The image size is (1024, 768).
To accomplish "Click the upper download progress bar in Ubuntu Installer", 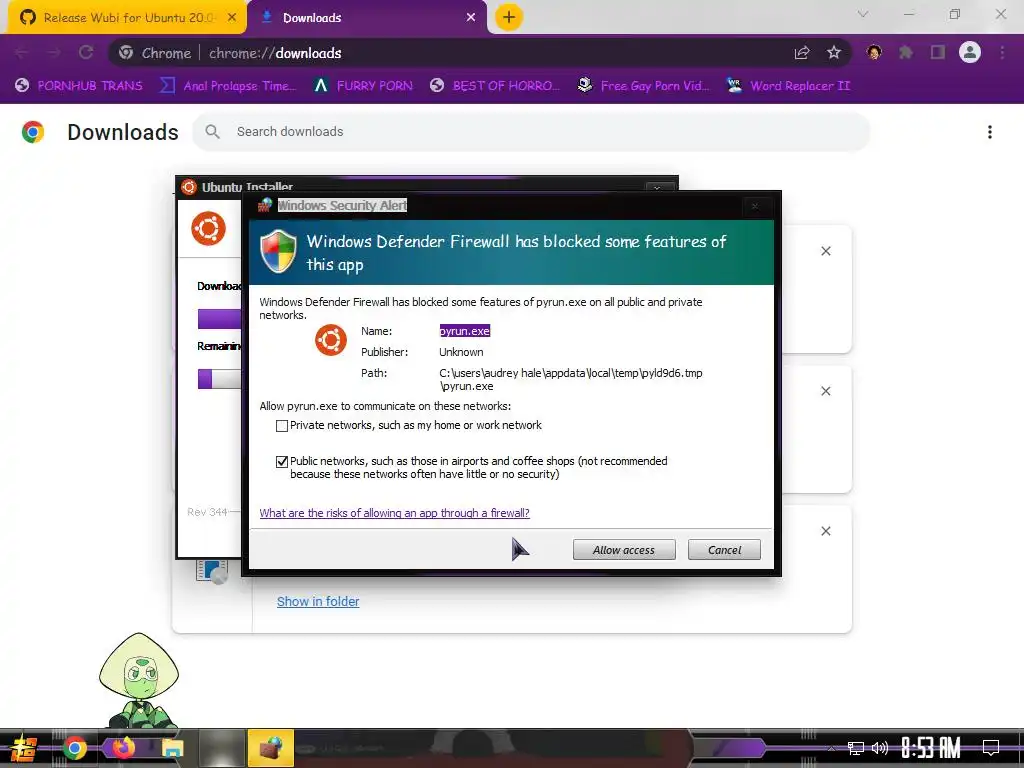I will (219, 319).
